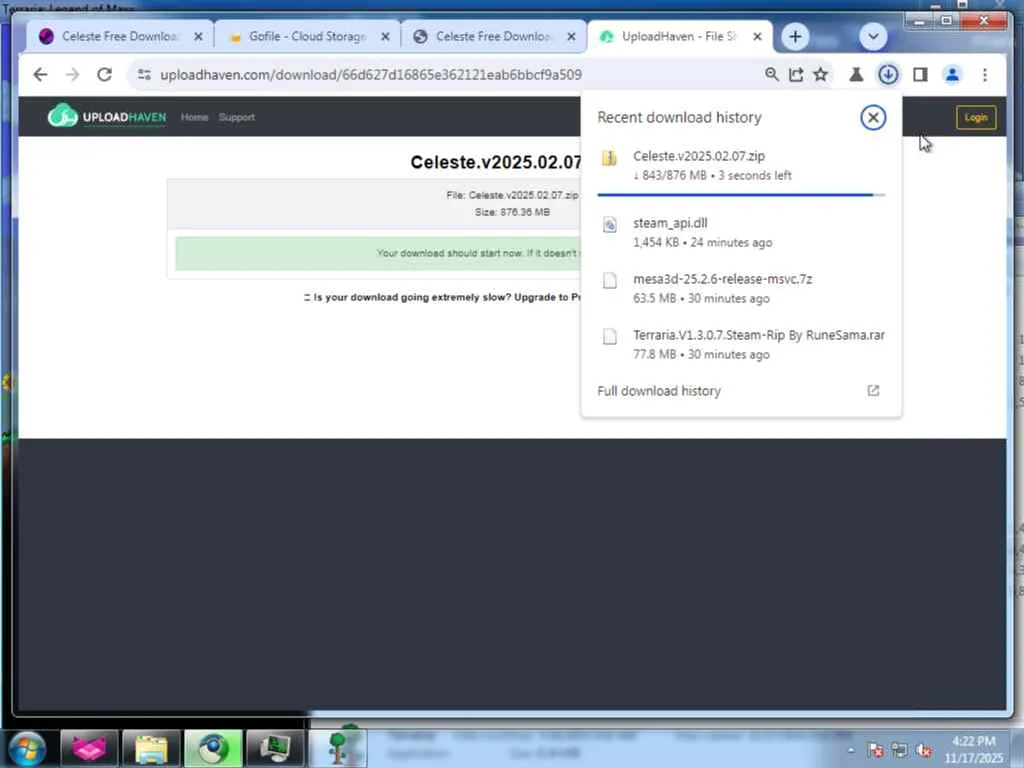Screen dimensions: 1024x768
Task: Open a new tab with the plus button
Action: coord(795,37)
